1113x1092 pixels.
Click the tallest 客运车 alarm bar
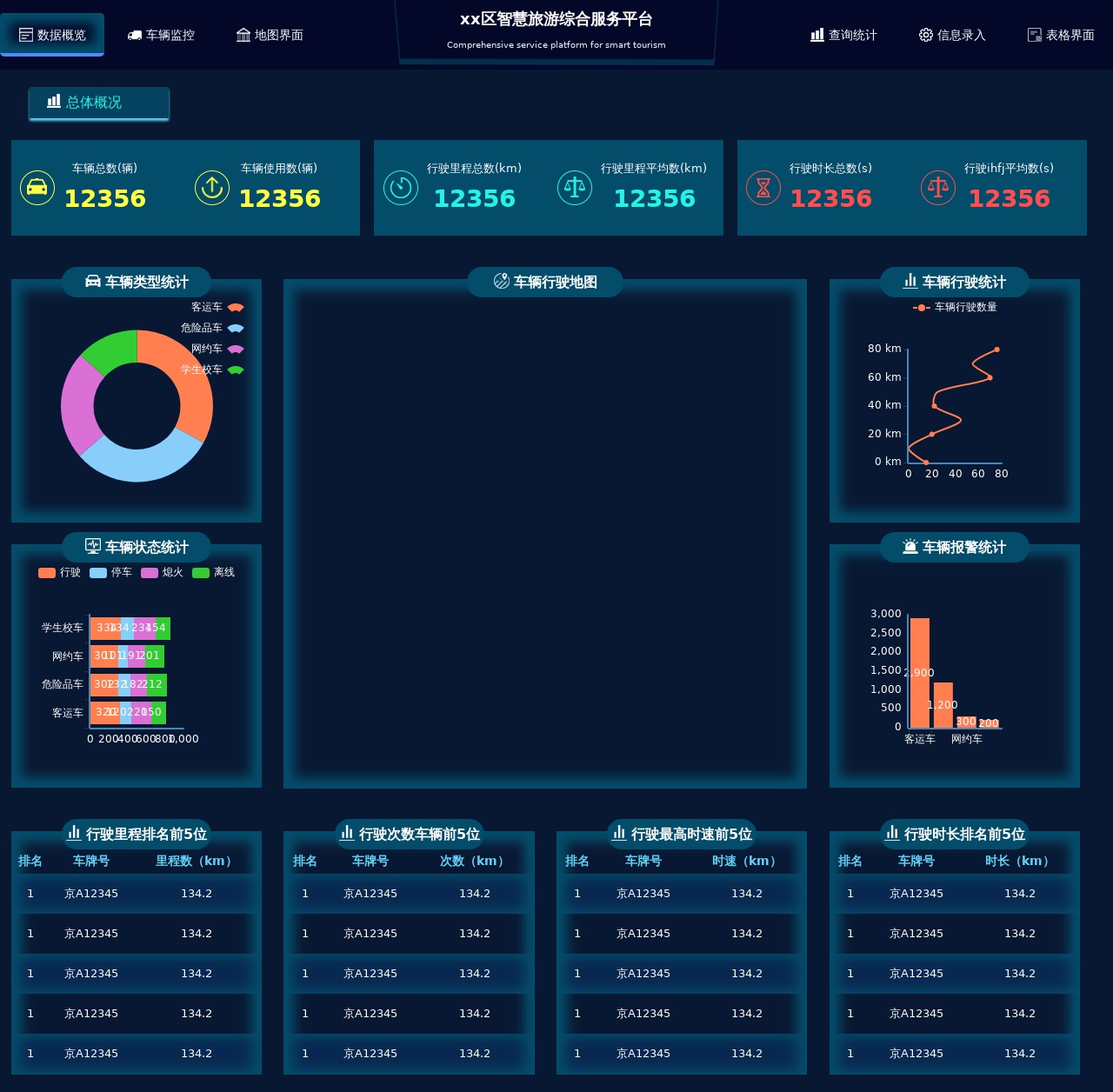click(919, 673)
